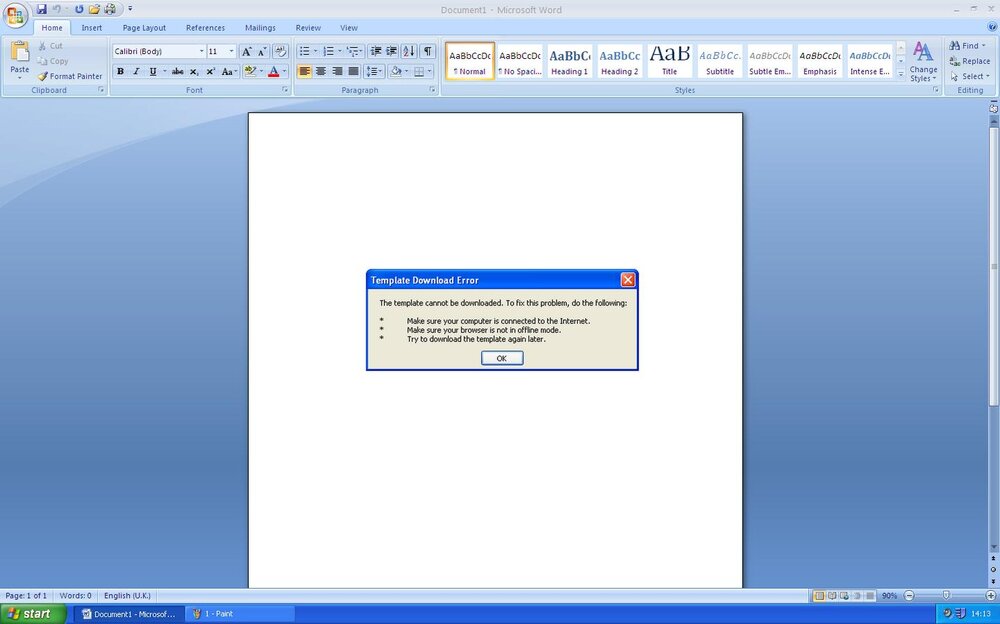Apply Heading 2 style
1000x624 pixels.
click(x=620, y=61)
